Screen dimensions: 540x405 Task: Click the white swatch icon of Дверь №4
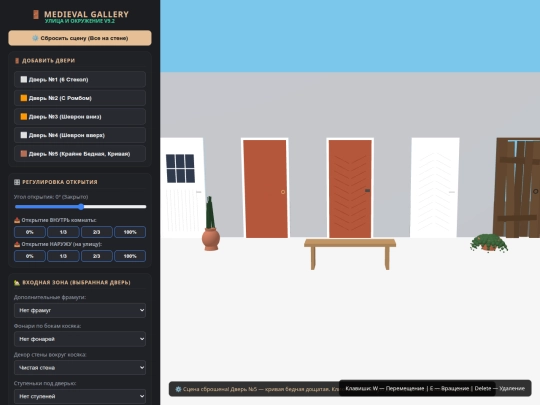pos(24,135)
